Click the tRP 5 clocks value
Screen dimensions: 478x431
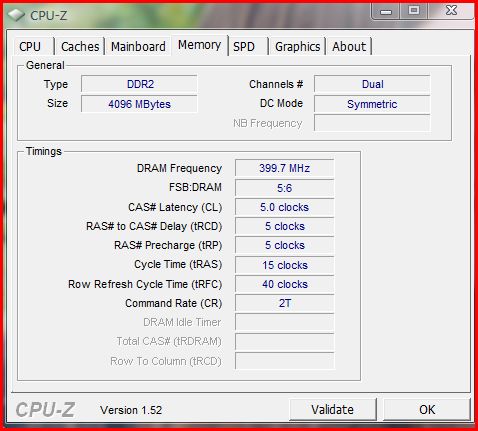click(284, 245)
